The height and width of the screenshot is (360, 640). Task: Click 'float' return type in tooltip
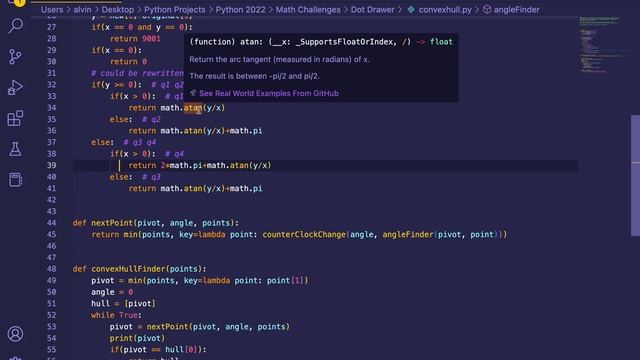coord(441,42)
